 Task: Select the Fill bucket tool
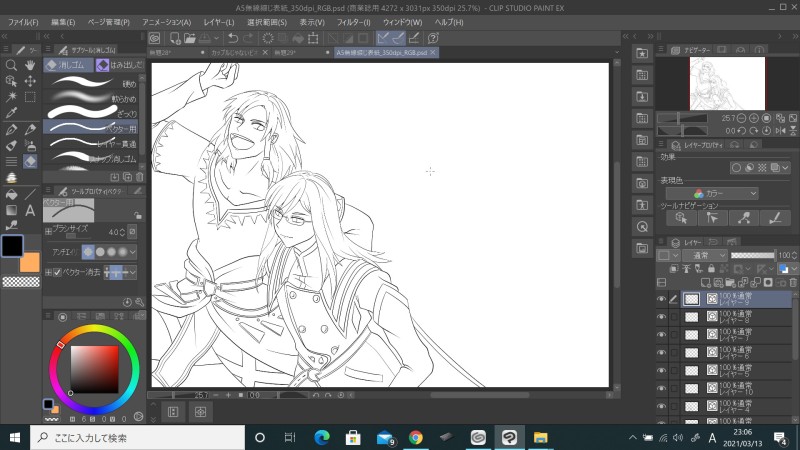click(x=11, y=194)
